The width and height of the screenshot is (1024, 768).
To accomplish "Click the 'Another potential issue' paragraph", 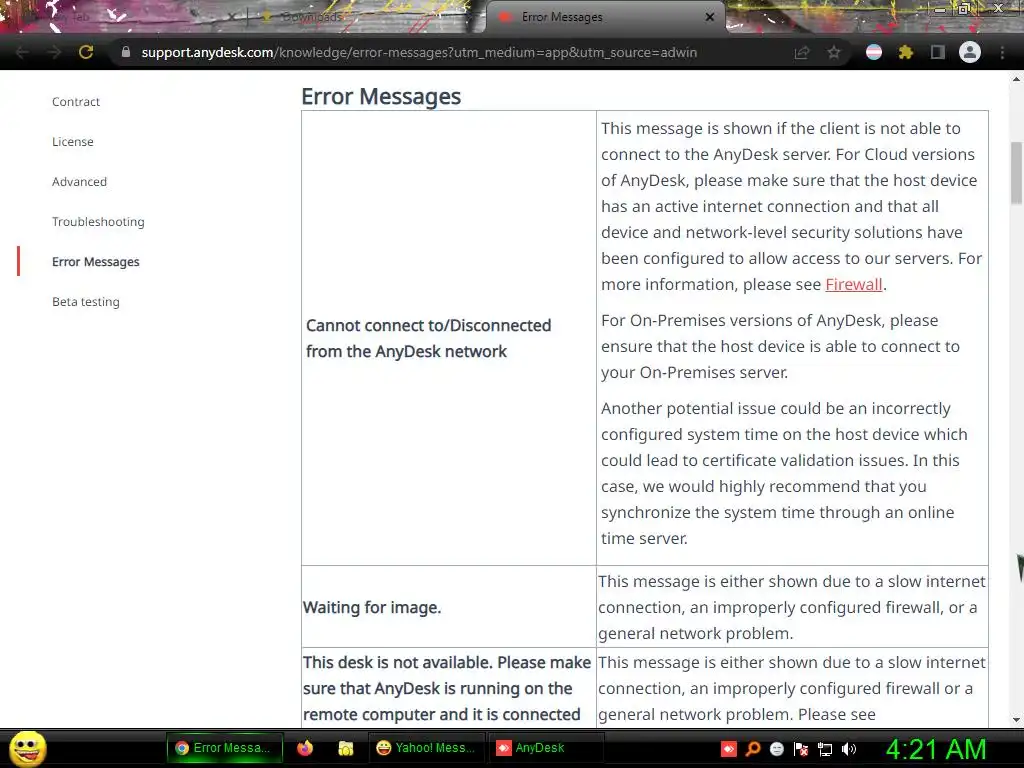I will (784, 473).
